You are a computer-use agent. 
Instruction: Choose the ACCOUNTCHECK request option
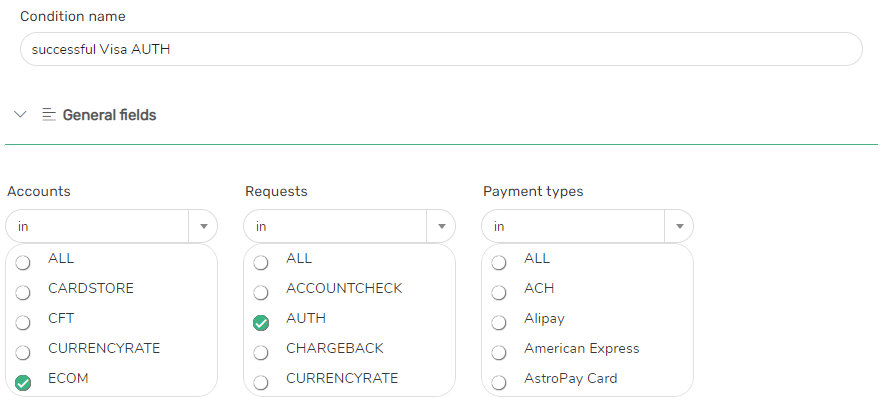pos(261,293)
